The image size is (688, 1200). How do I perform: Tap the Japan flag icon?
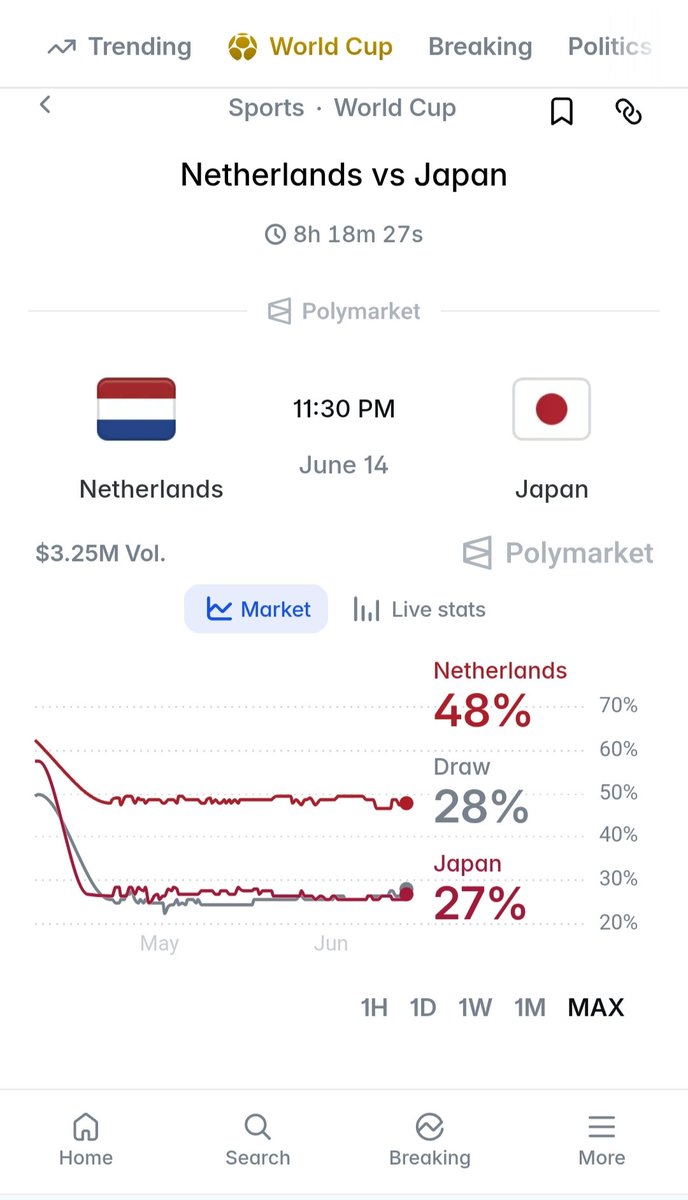(x=551, y=409)
